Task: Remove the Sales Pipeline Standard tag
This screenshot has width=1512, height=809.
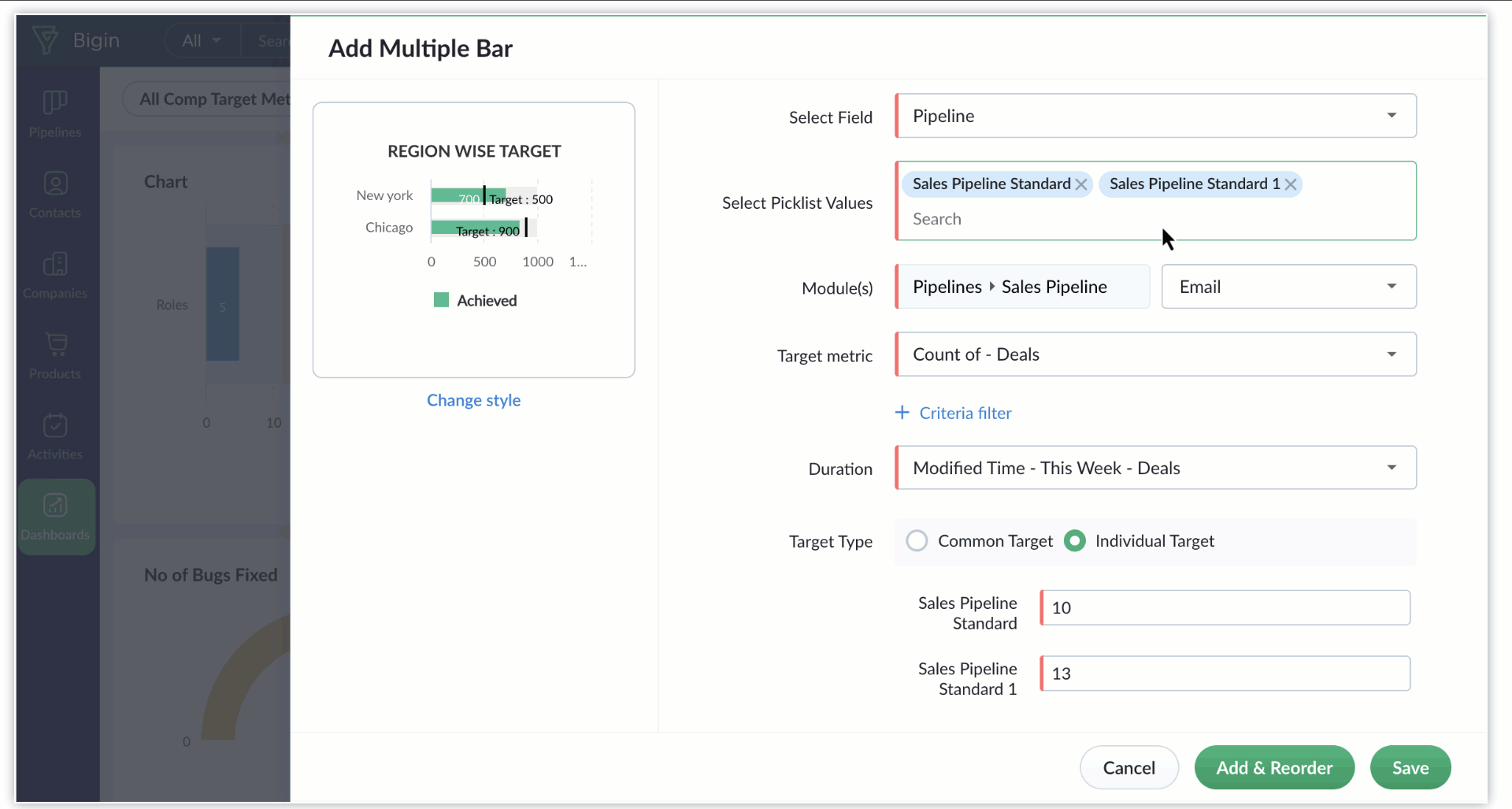Action: click(x=1081, y=184)
